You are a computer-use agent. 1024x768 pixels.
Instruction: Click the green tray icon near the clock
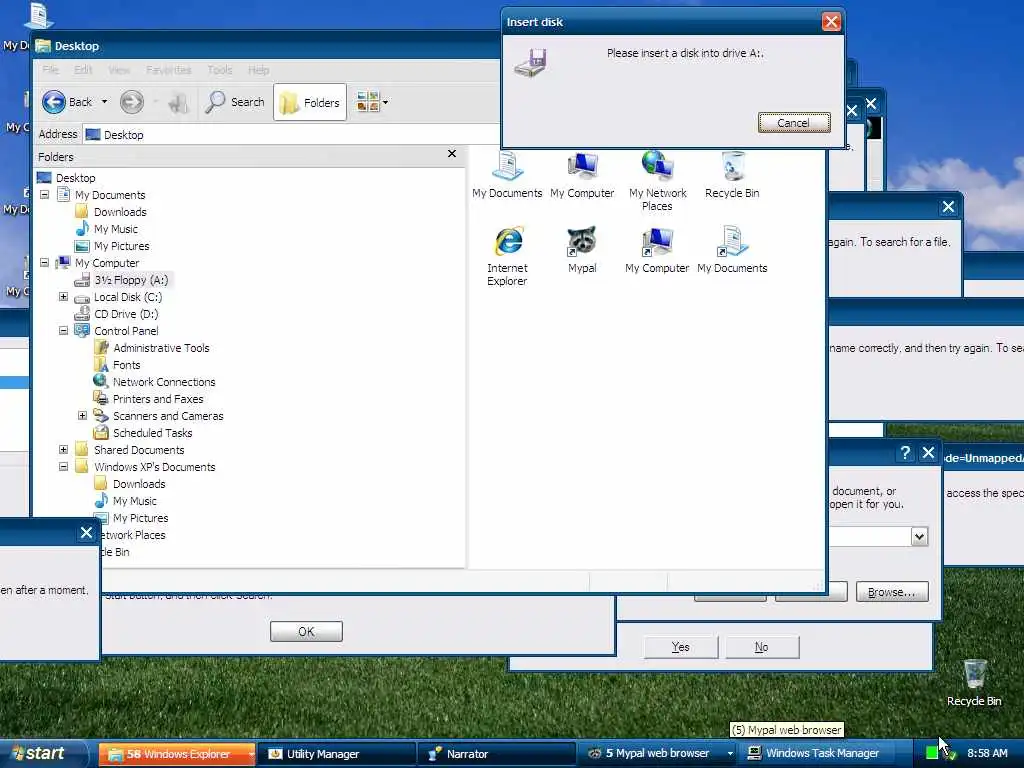pos(932,753)
